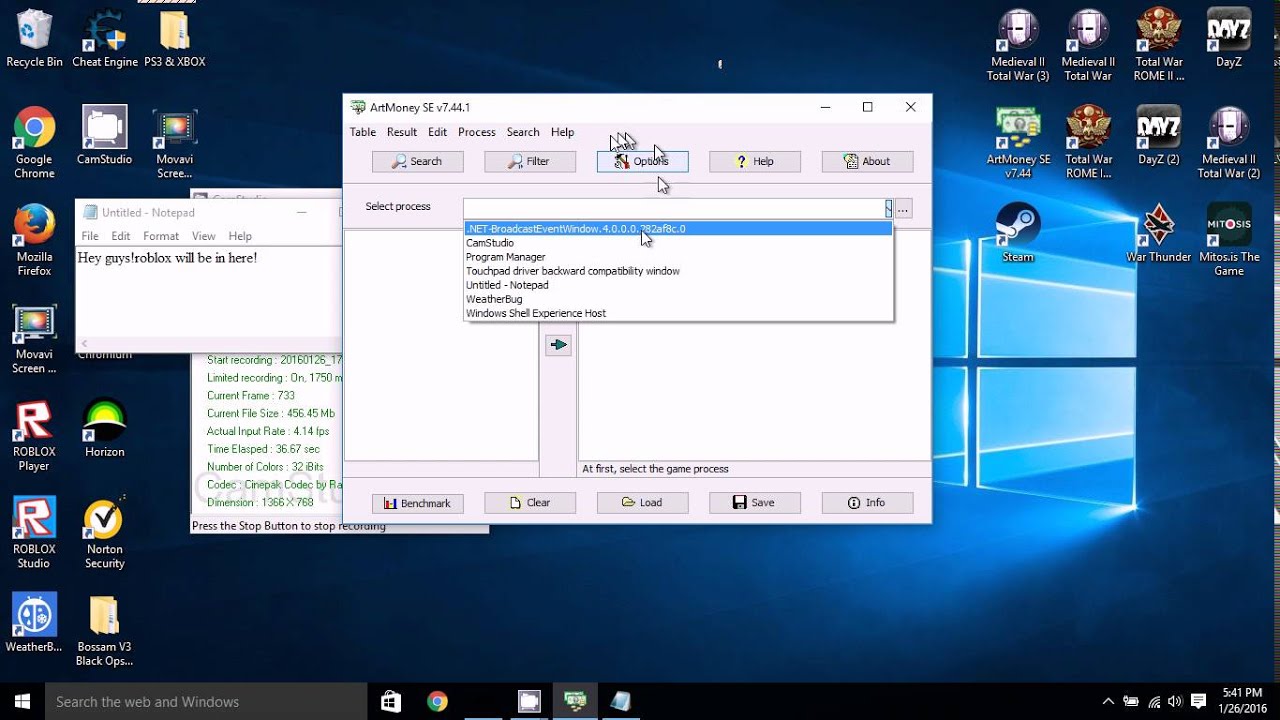
Task: Click ArtMoney icon in taskbar
Action: (575, 701)
